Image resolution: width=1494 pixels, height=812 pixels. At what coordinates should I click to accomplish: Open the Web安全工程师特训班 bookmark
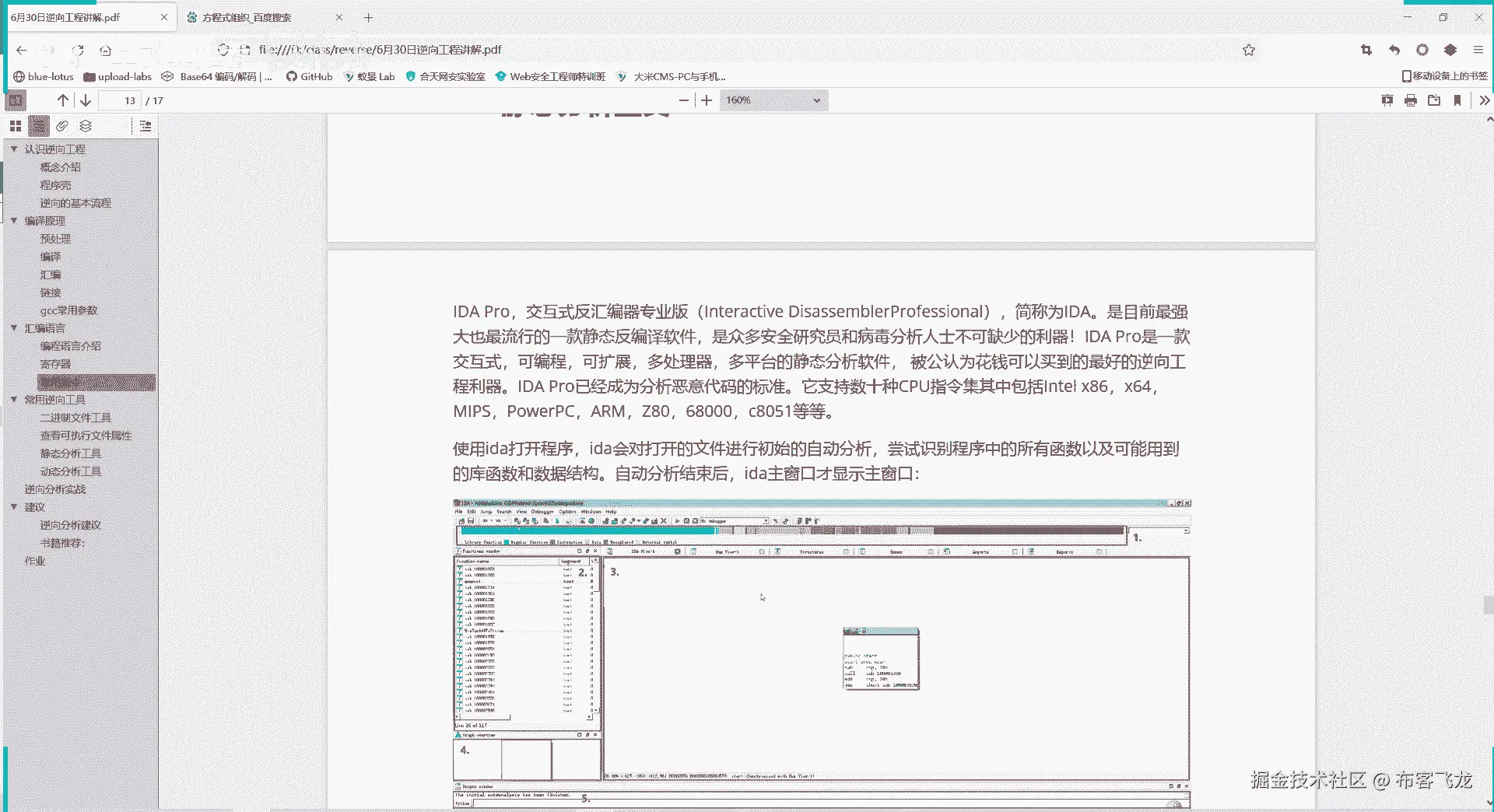click(551, 76)
